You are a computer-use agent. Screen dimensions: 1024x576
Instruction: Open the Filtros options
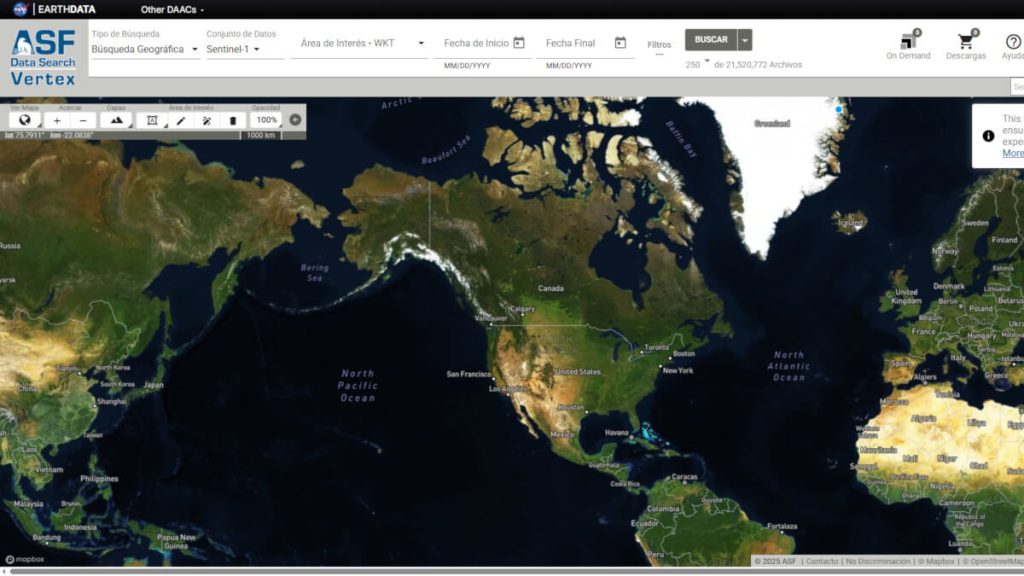point(659,47)
